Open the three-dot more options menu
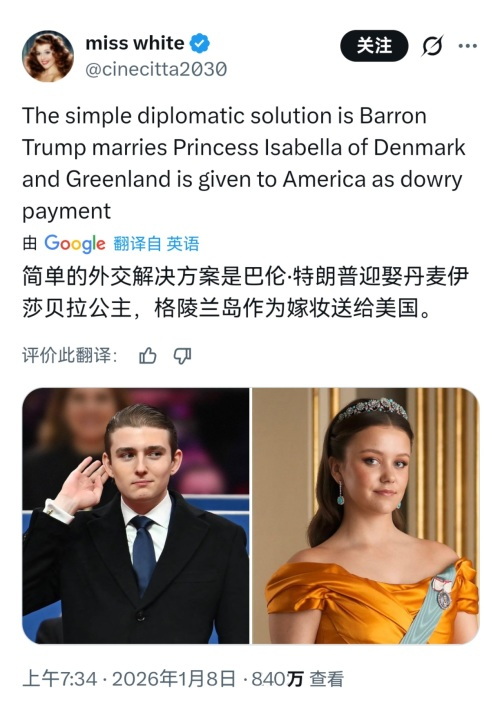This screenshot has width=500, height=710. coord(467,46)
